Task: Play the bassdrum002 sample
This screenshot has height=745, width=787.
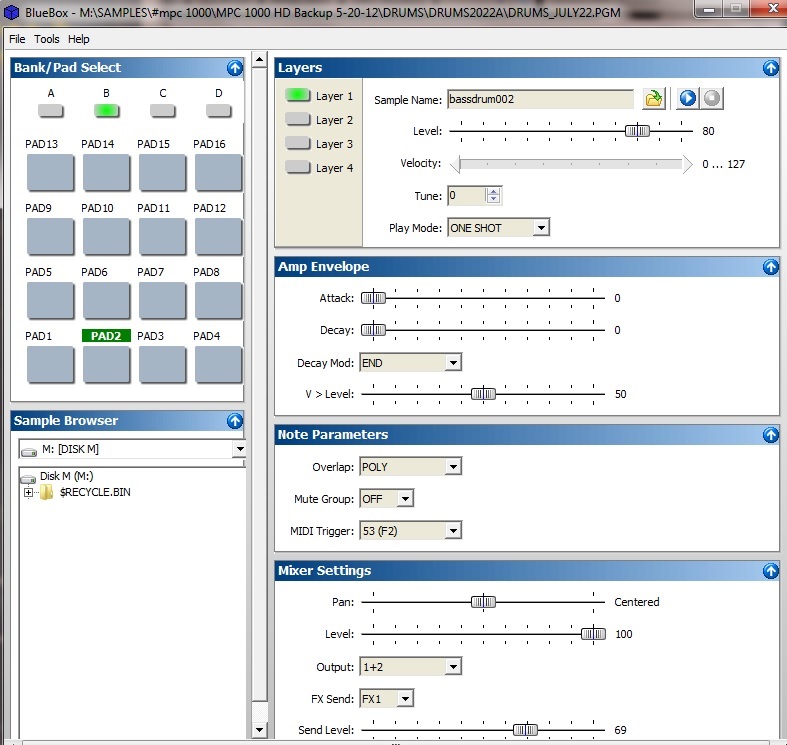Action: pyautogui.click(x=688, y=98)
